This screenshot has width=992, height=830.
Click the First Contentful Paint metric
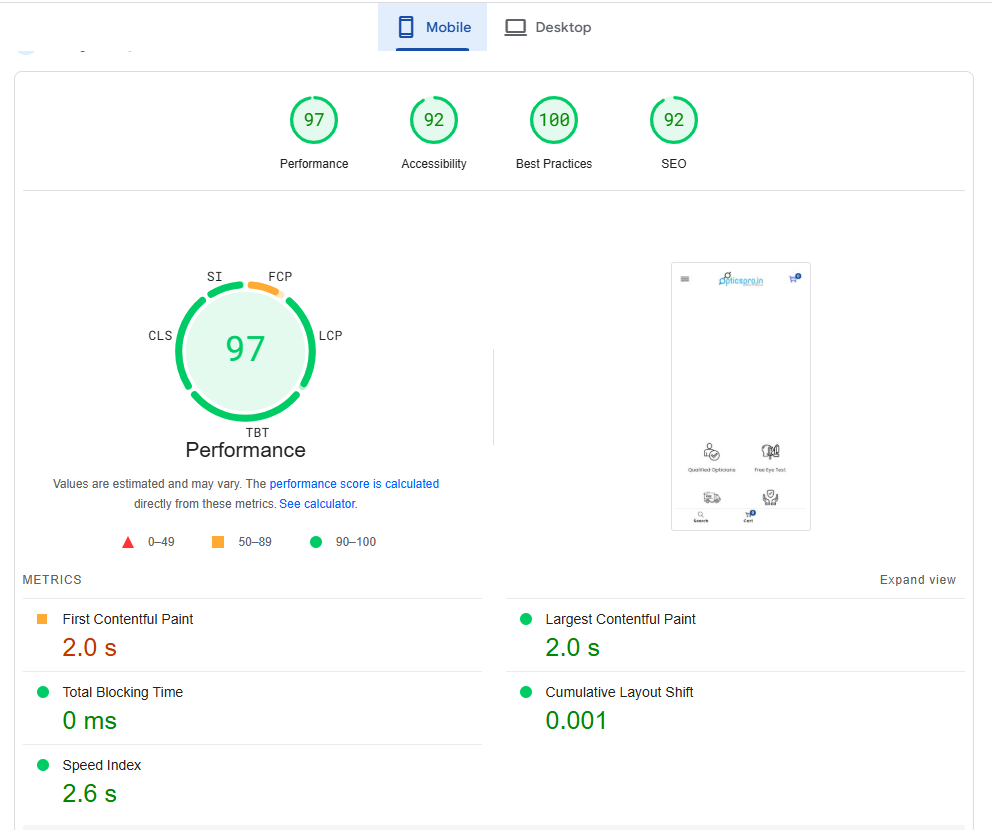(128, 619)
